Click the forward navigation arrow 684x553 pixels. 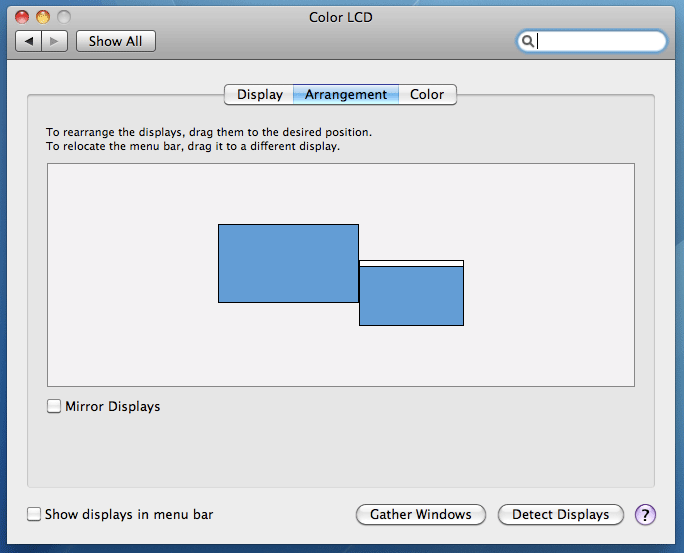pos(55,41)
